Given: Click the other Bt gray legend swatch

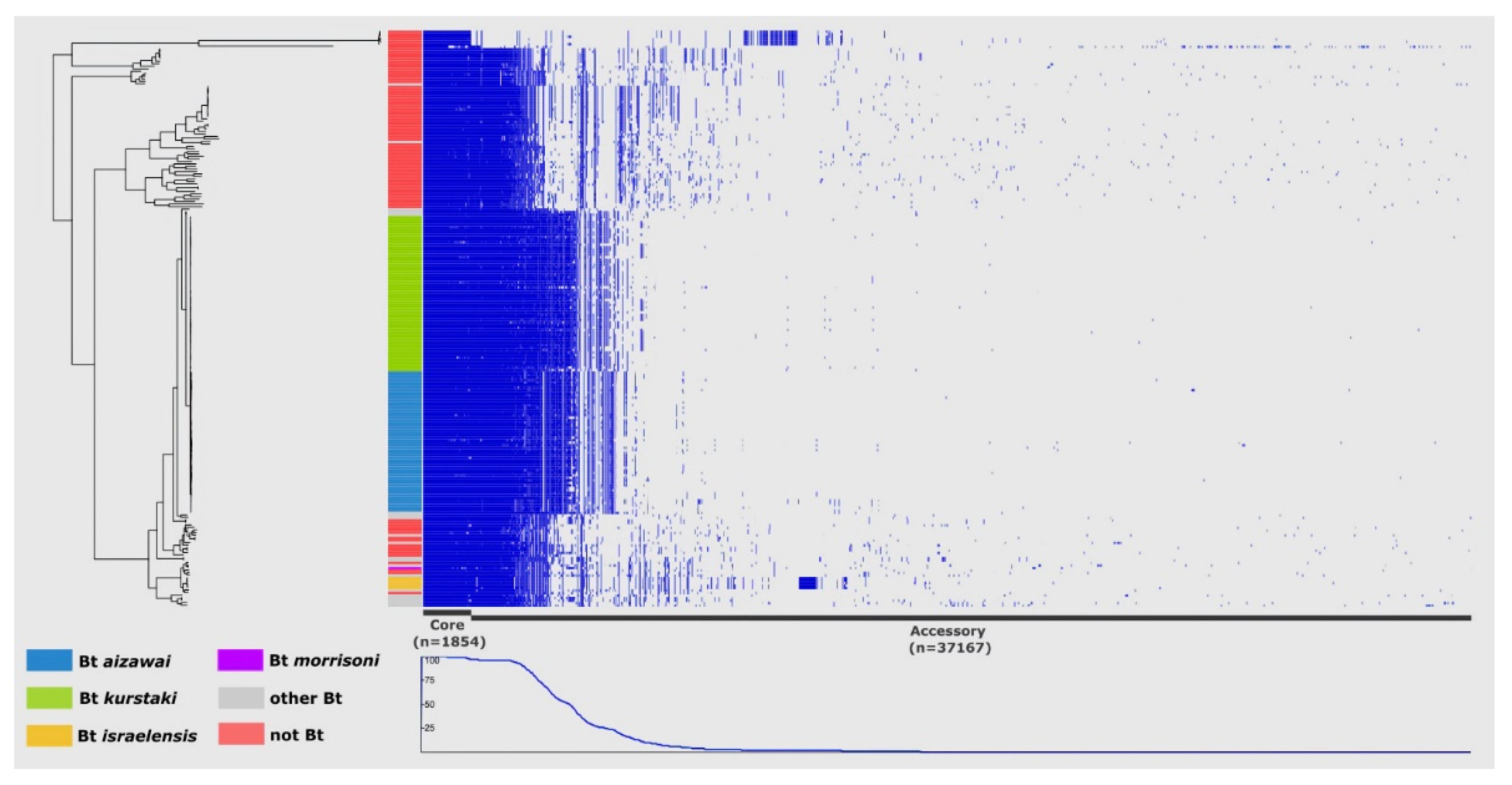Looking at the screenshot, I should click(241, 698).
